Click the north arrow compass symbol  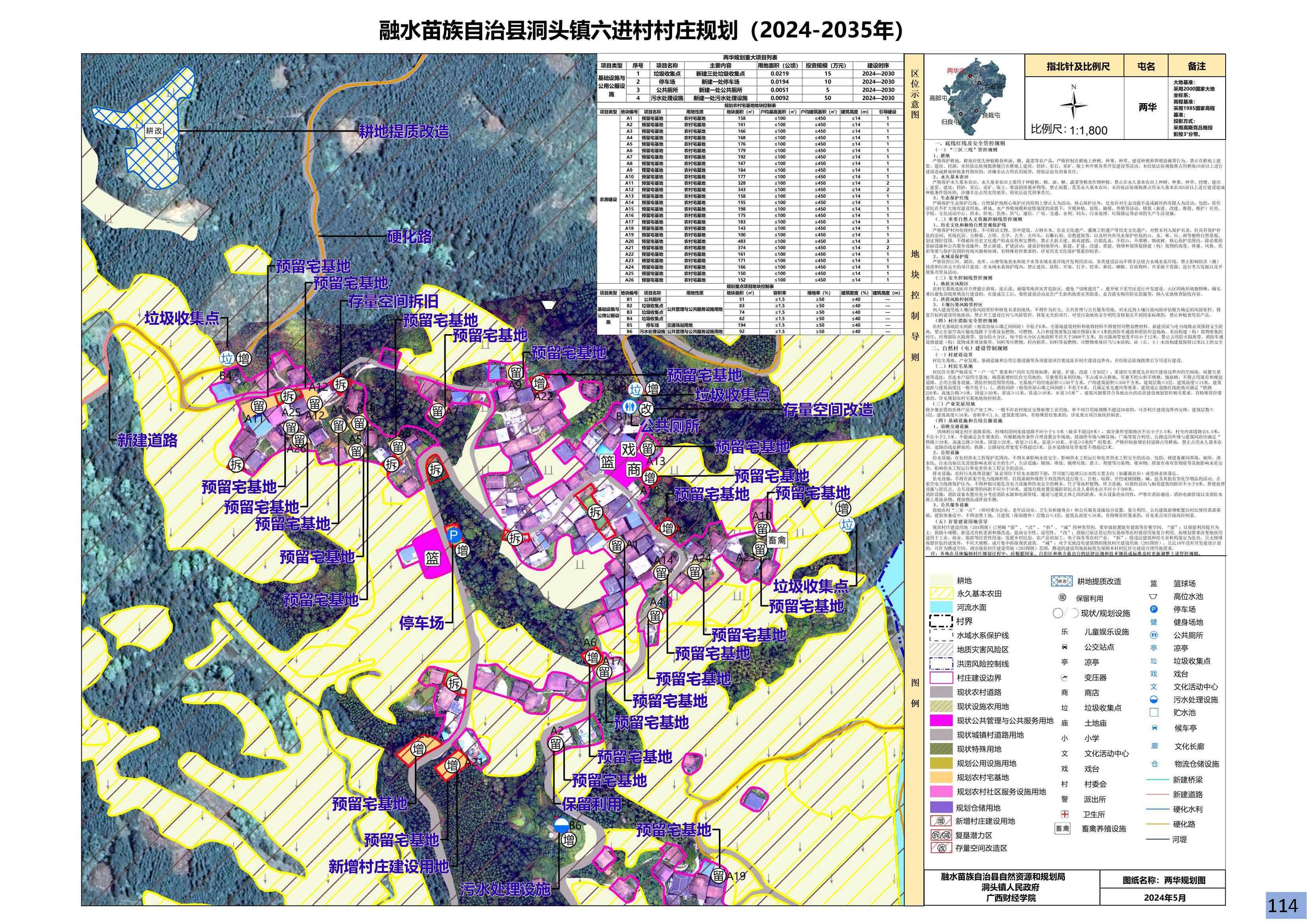[x=1074, y=106]
